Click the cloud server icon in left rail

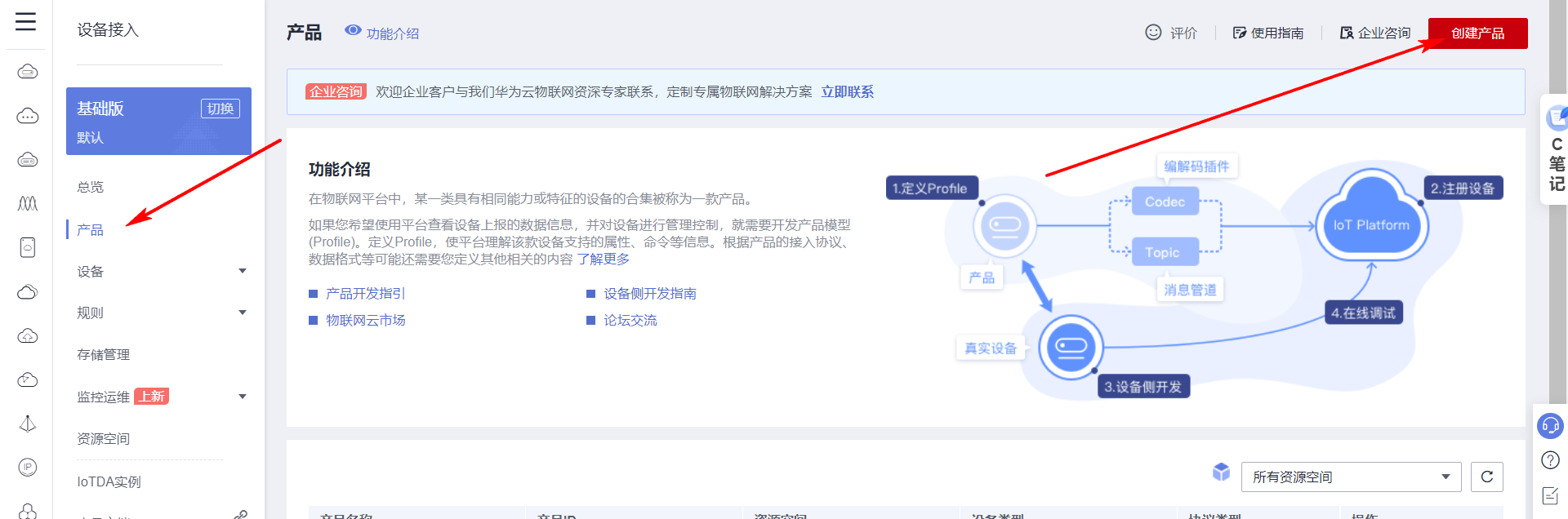tap(28, 72)
